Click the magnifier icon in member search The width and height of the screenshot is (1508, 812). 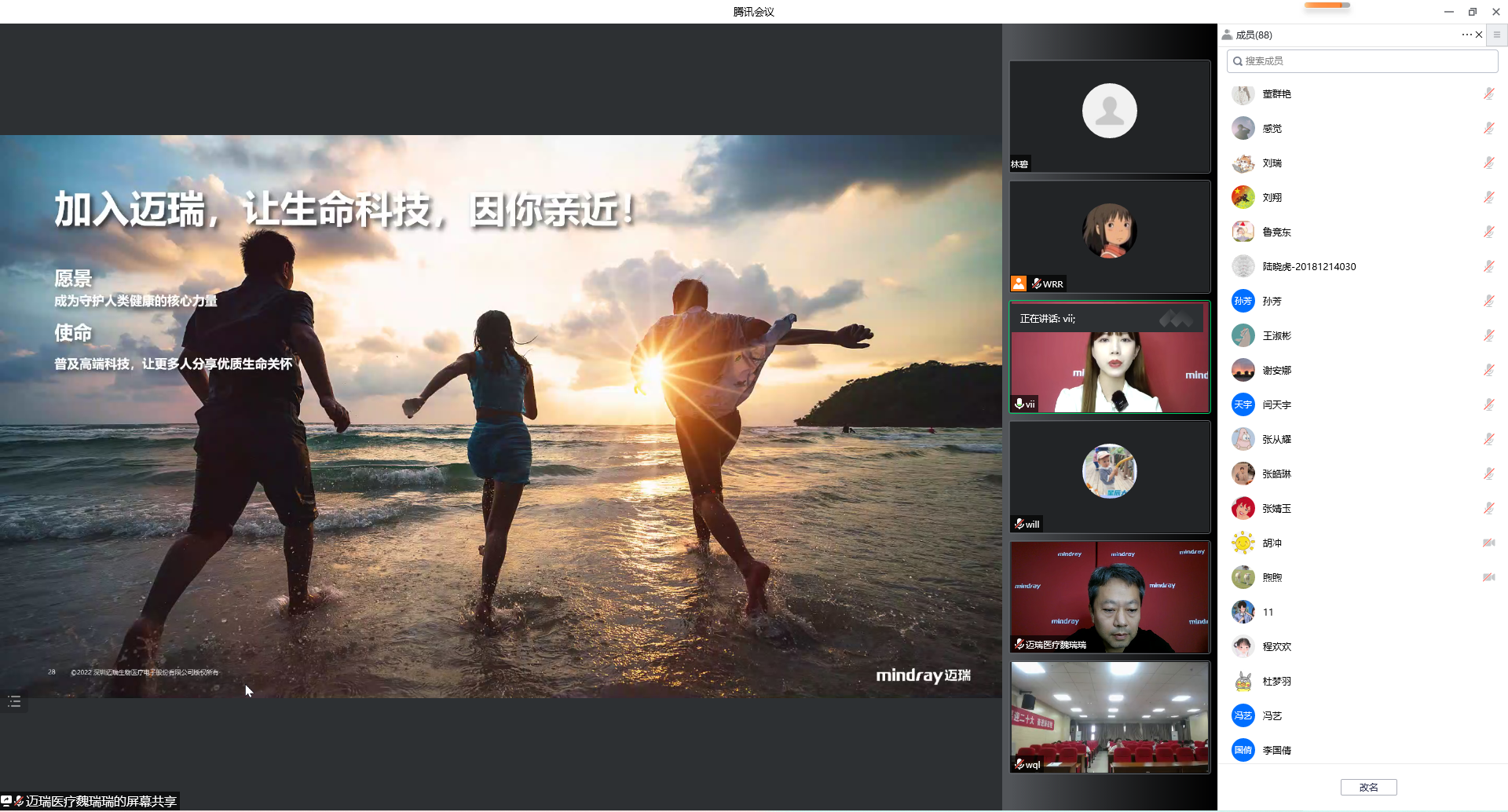[x=1238, y=61]
